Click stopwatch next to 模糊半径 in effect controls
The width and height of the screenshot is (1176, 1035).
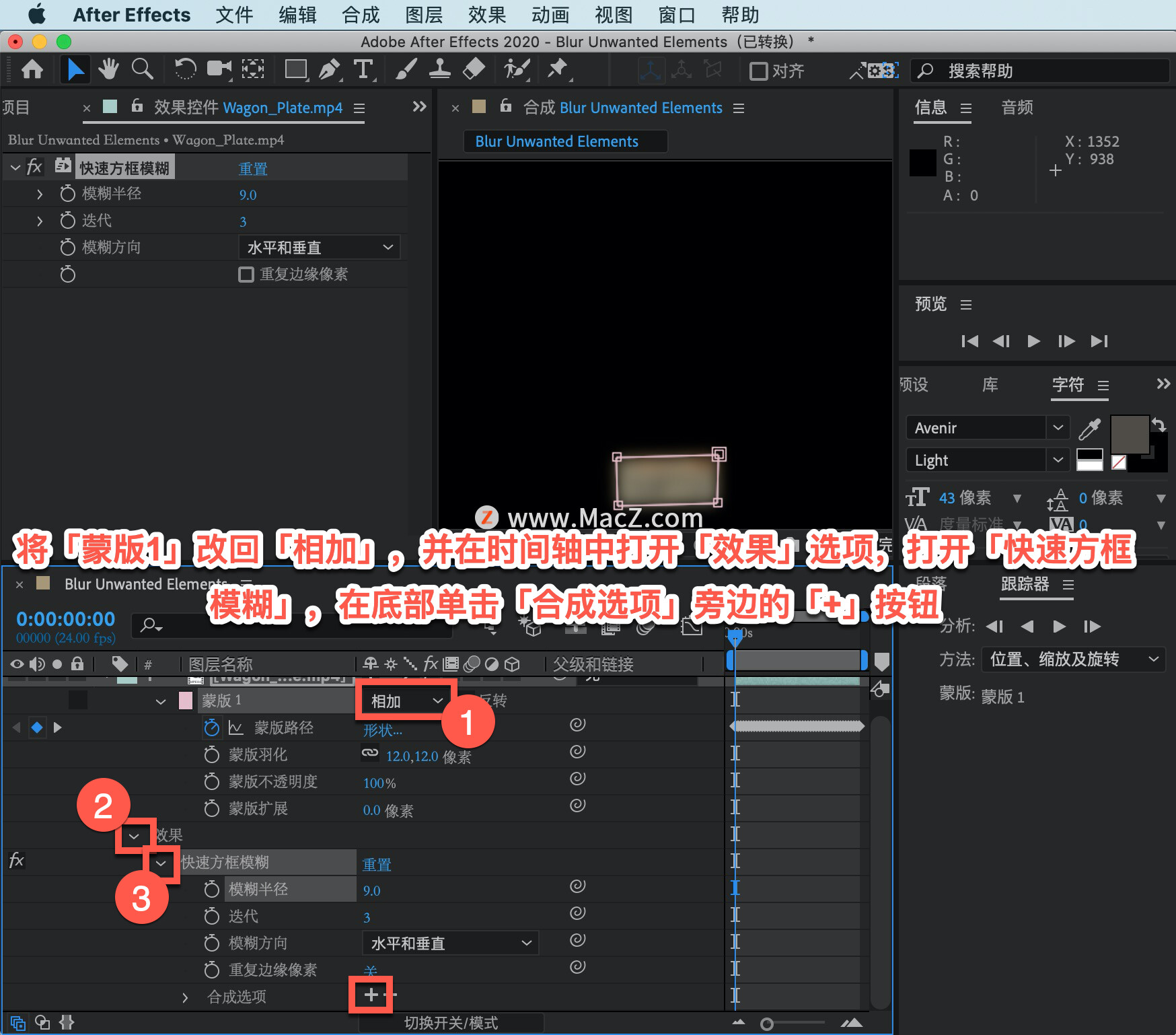point(67,194)
